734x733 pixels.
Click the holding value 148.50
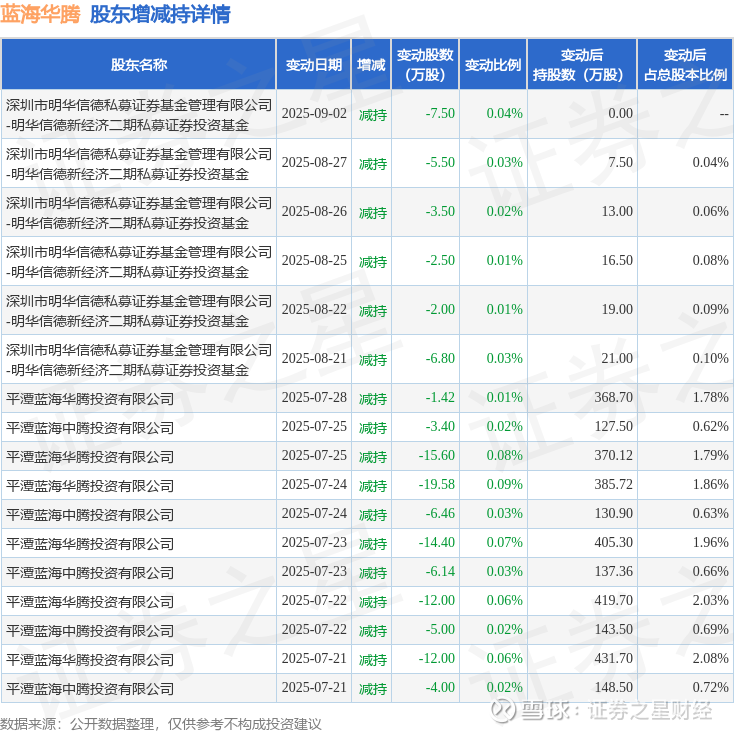tap(614, 688)
